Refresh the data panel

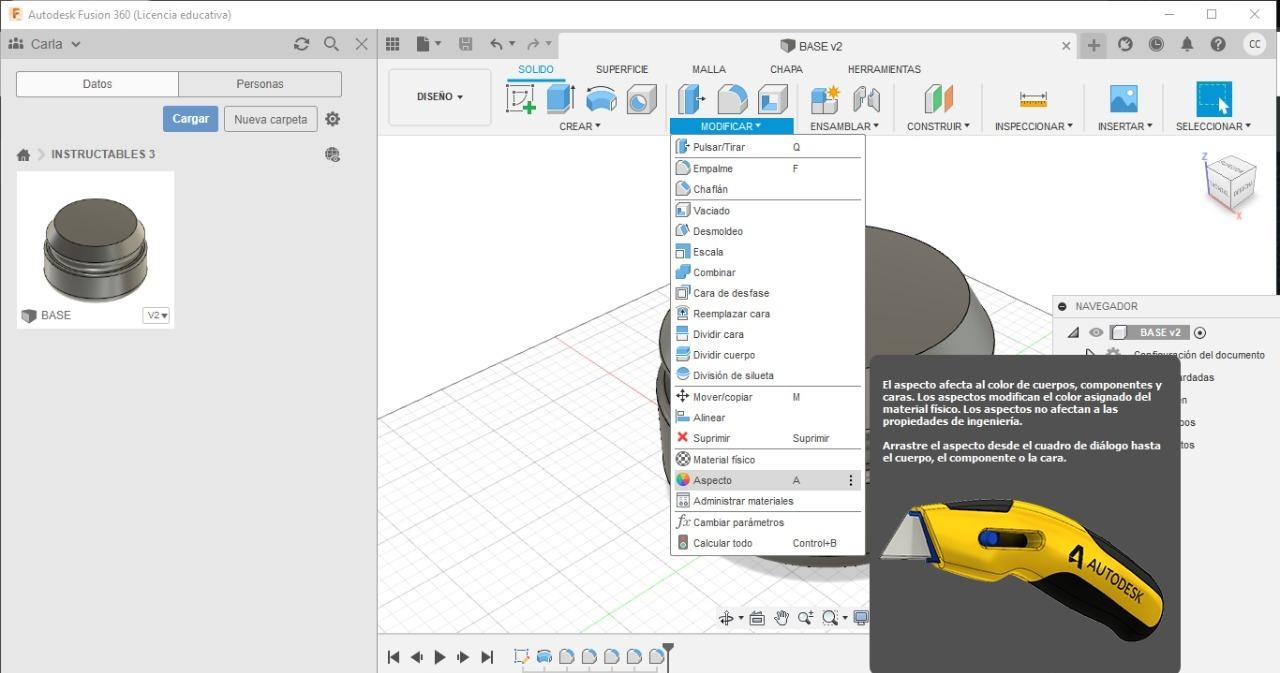301,44
